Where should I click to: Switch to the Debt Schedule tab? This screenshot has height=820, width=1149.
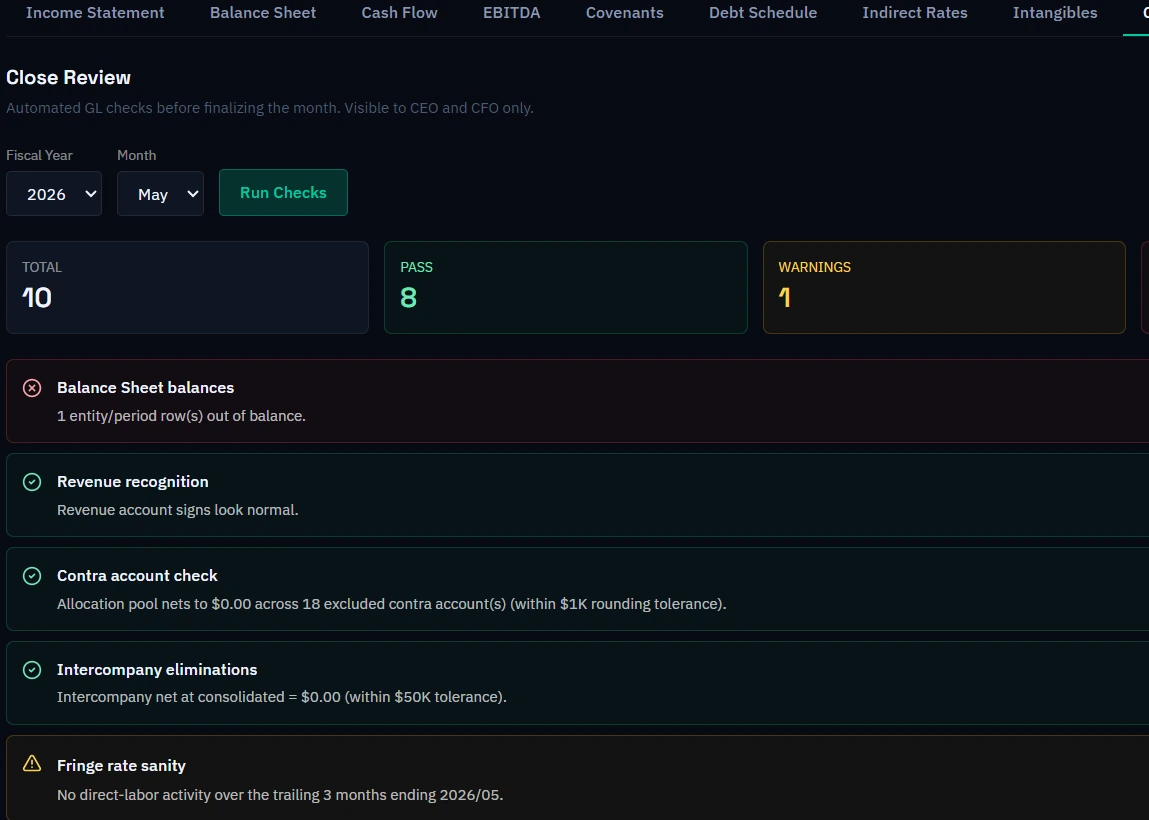[x=763, y=12]
